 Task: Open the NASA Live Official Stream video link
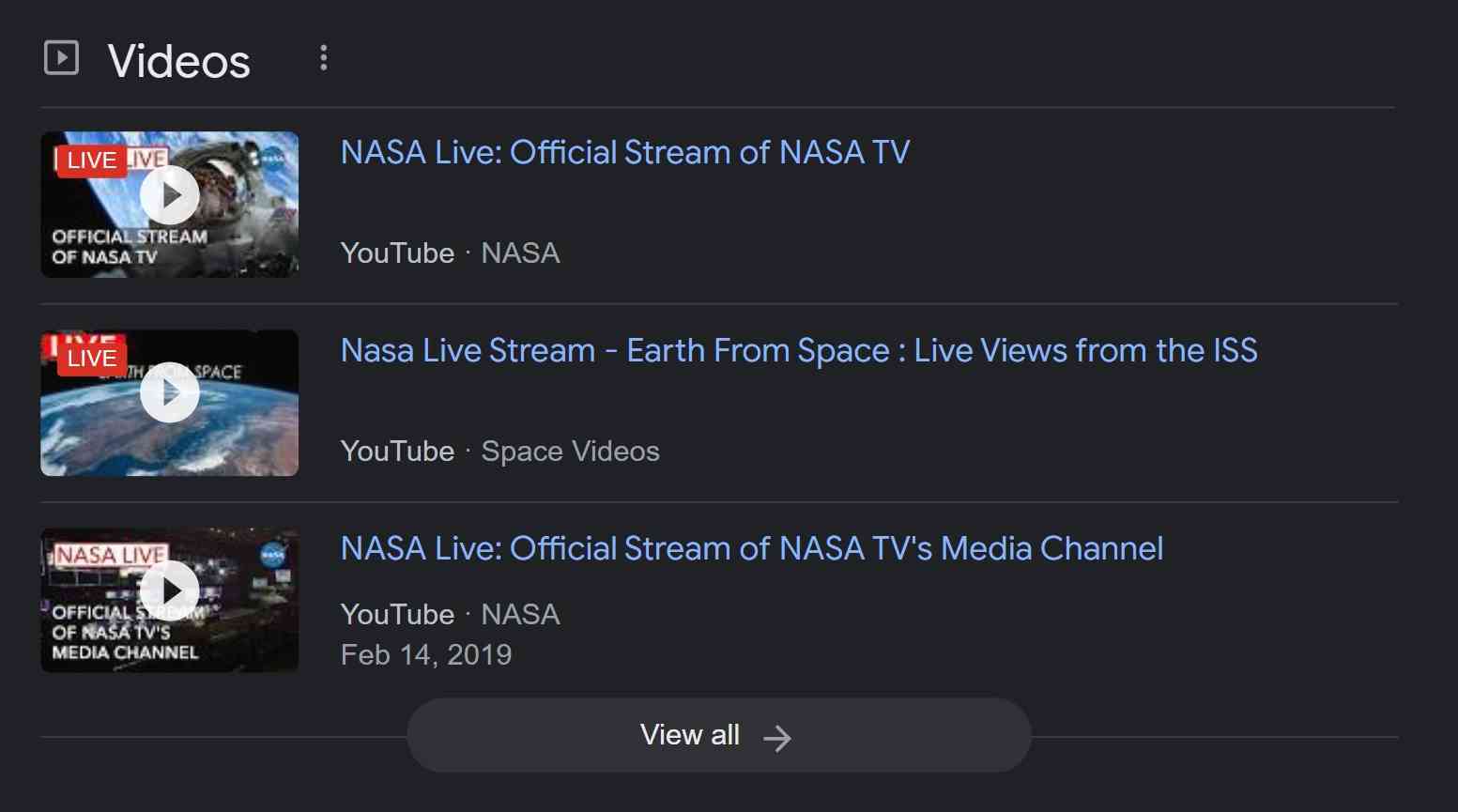point(624,152)
